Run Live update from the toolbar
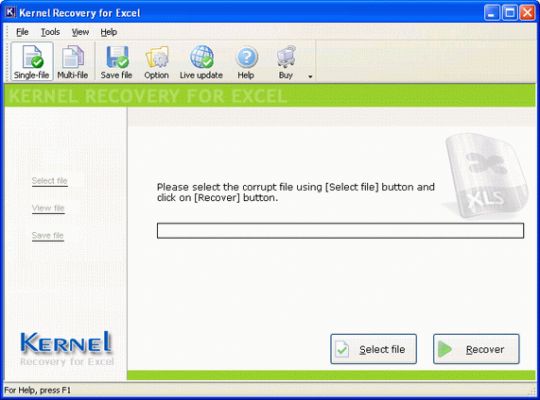 [x=201, y=61]
